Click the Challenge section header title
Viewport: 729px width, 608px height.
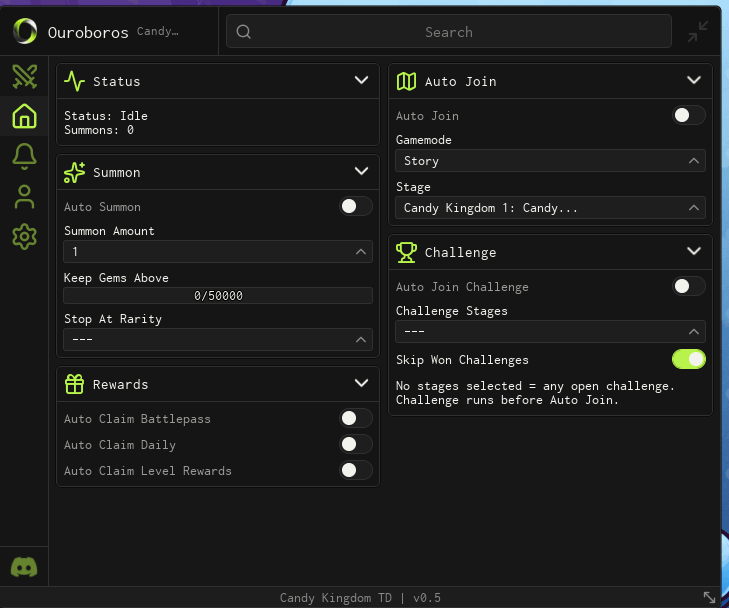(x=461, y=253)
